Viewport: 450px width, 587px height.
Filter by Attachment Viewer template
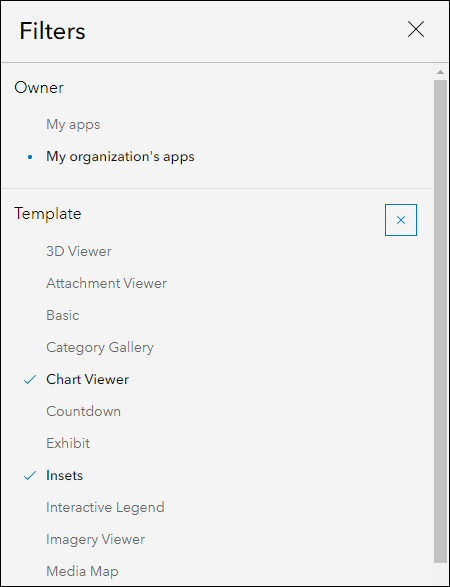(106, 283)
